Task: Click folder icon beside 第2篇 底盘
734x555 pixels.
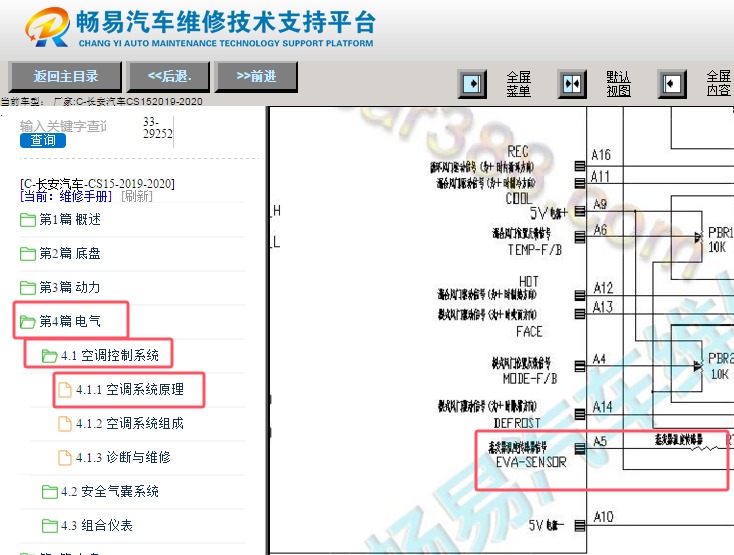Action: click(28, 254)
